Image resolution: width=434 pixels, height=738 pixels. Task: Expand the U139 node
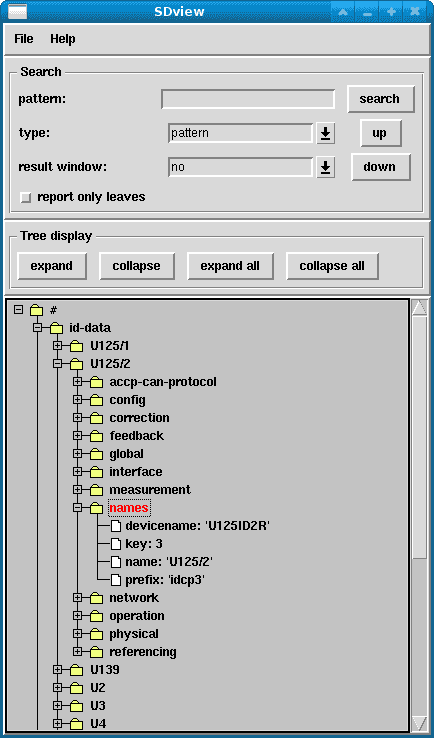click(x=57, y=670)
